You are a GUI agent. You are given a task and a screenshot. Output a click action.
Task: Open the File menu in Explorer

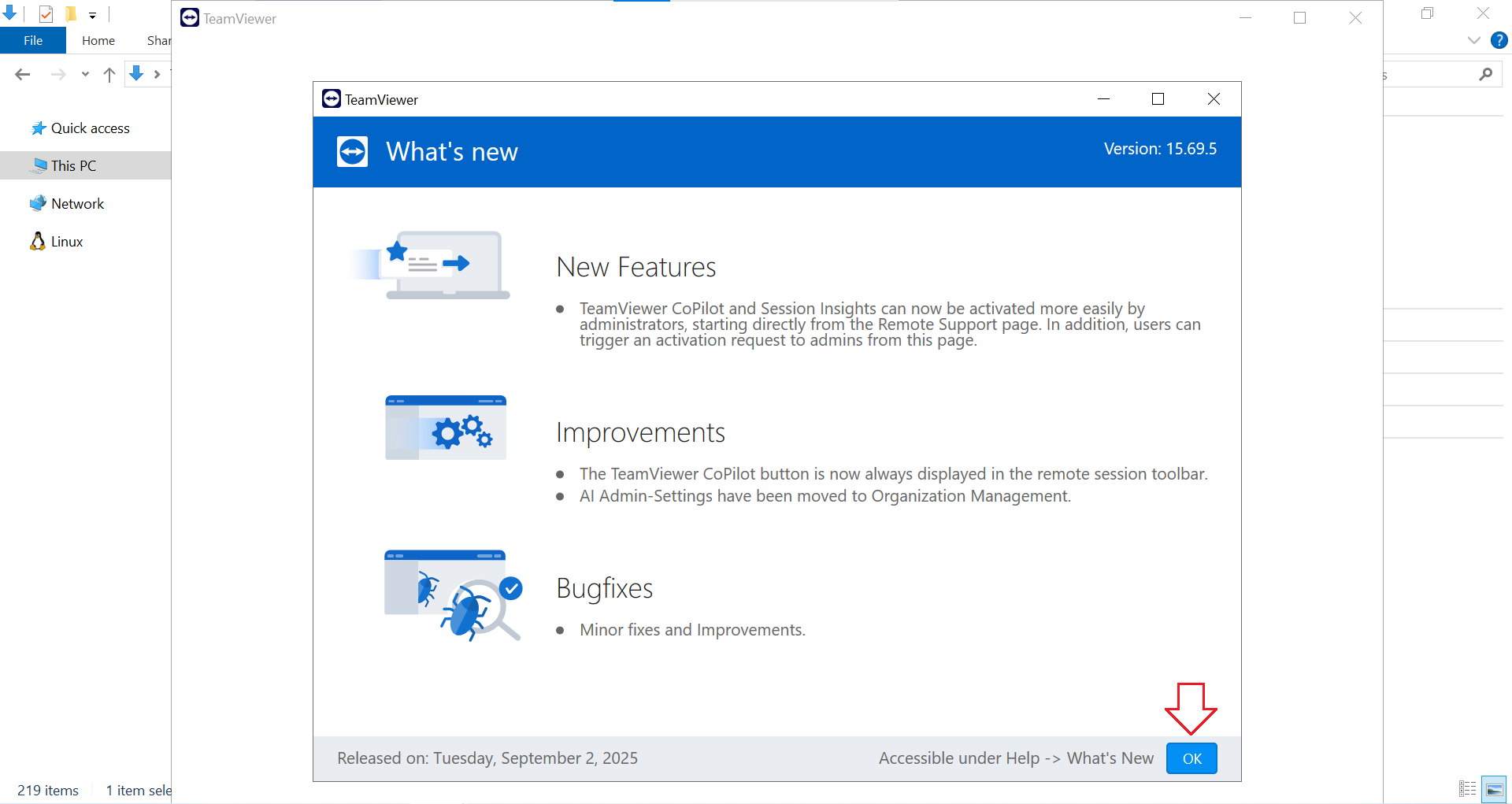[33, 40]
